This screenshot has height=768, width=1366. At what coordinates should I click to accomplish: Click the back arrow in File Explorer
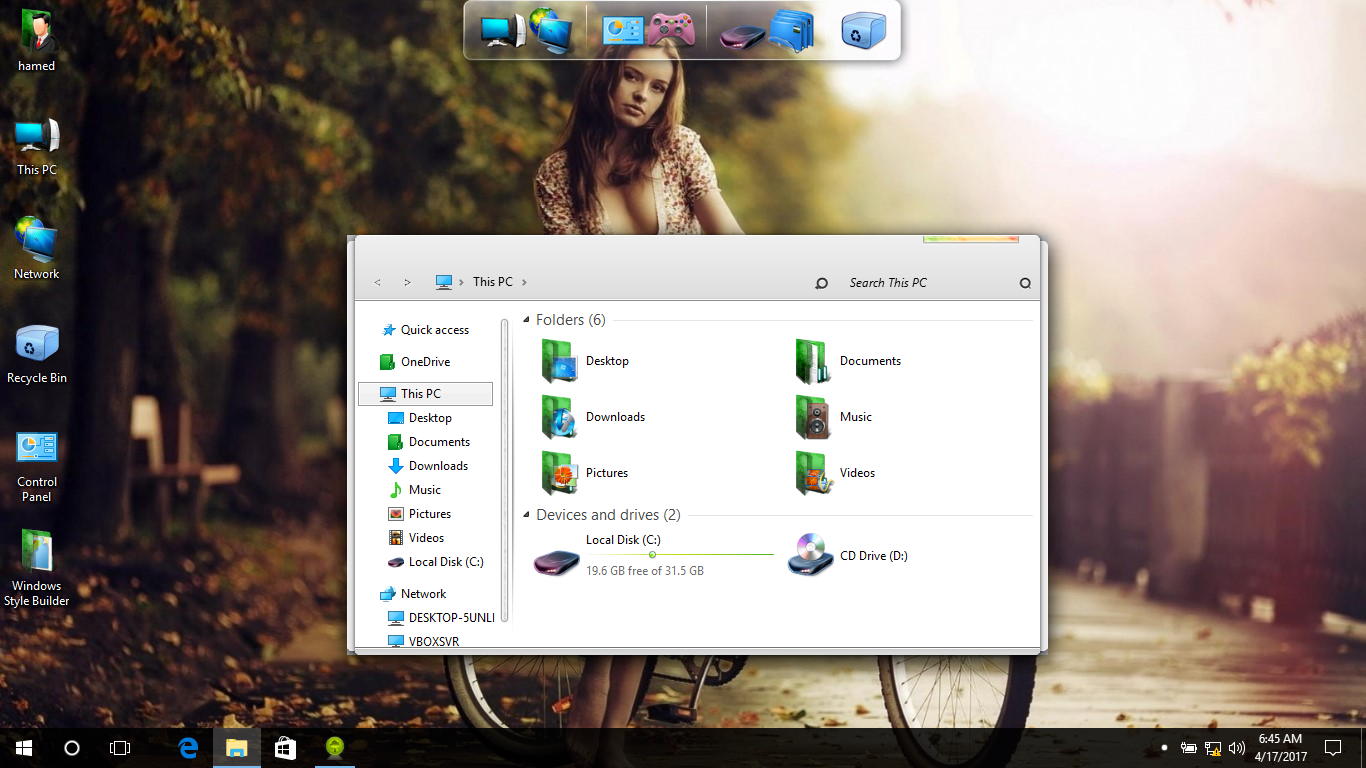(x=377, y=282)
